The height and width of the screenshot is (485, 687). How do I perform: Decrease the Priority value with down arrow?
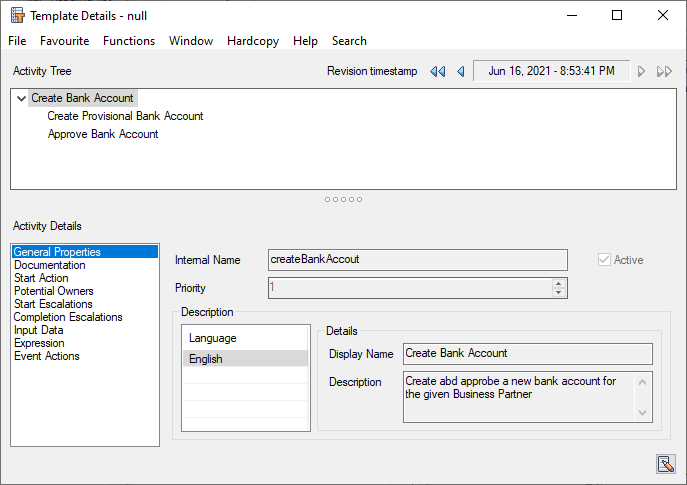[x=559, y=293]
